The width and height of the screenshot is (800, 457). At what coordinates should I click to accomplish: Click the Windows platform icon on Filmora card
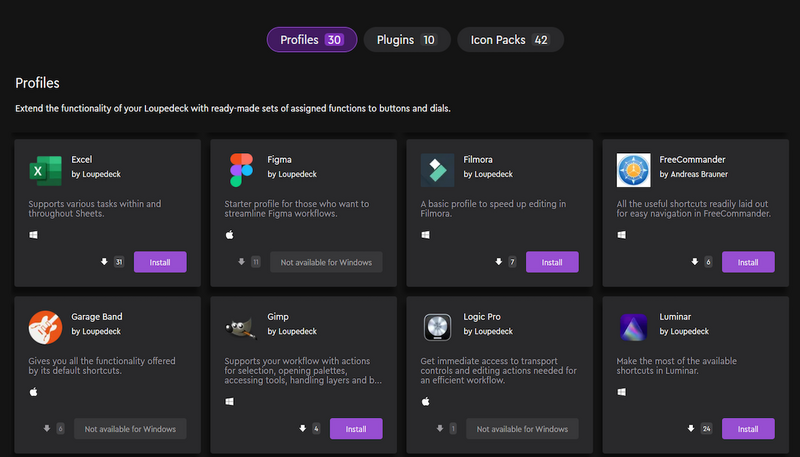coord(426,235)
